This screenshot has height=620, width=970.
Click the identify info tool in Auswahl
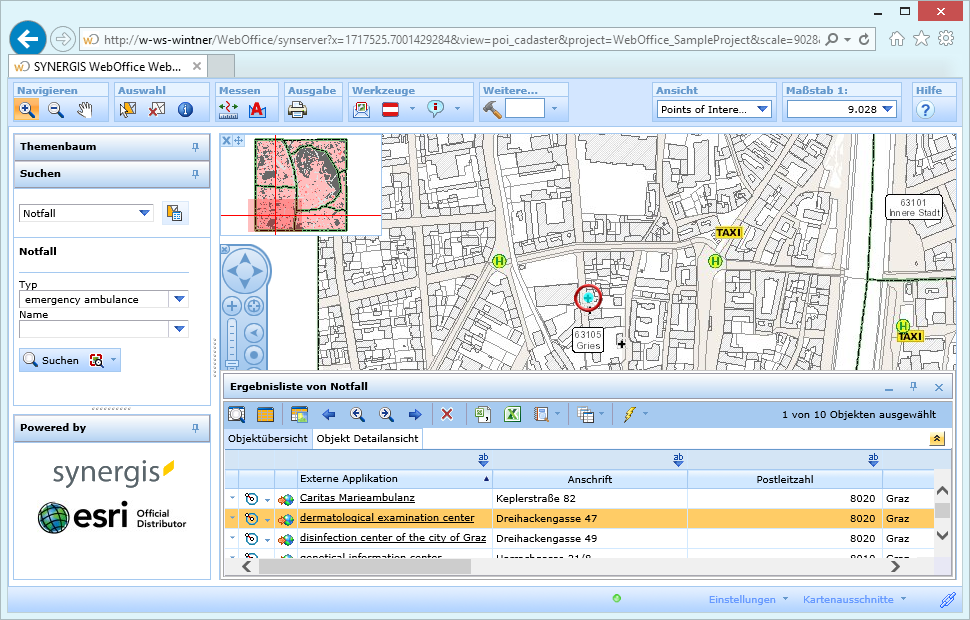185,110
